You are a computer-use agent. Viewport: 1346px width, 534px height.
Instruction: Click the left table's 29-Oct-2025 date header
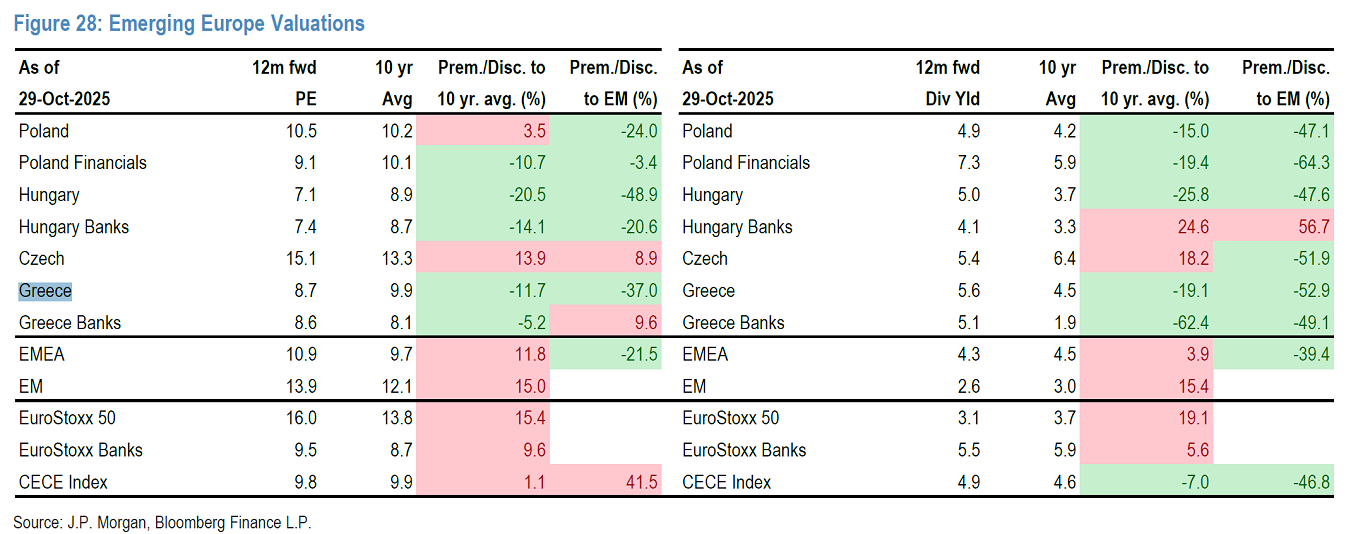[64, 99]
